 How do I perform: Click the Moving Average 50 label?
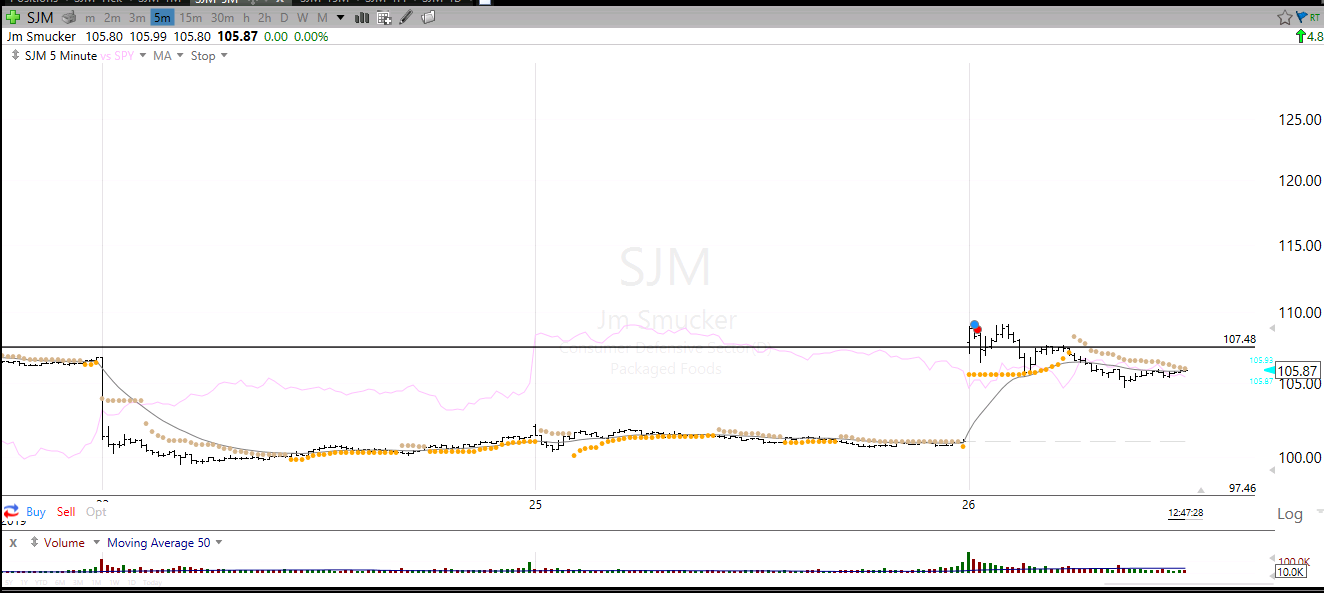tap(158, 543)
